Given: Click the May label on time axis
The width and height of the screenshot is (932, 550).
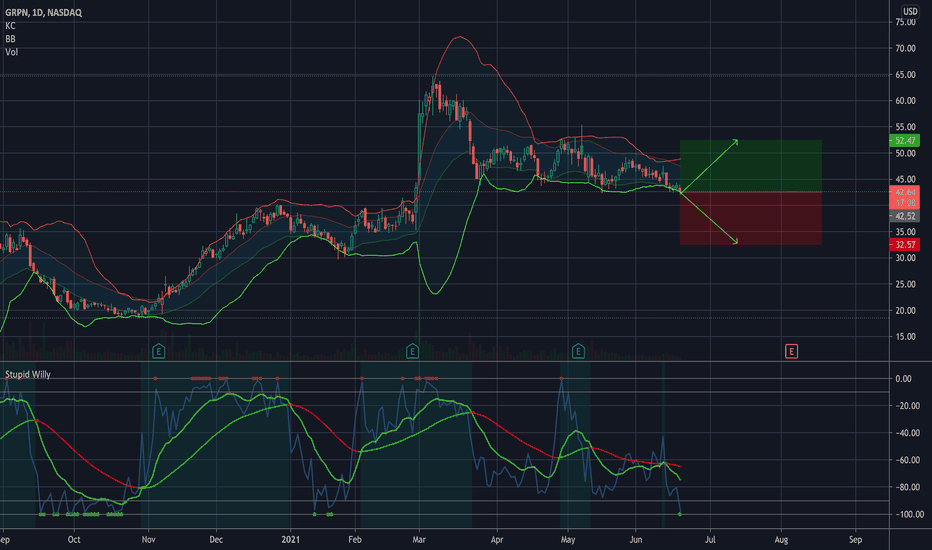Looking at the screenshot, I should point(568,540).
